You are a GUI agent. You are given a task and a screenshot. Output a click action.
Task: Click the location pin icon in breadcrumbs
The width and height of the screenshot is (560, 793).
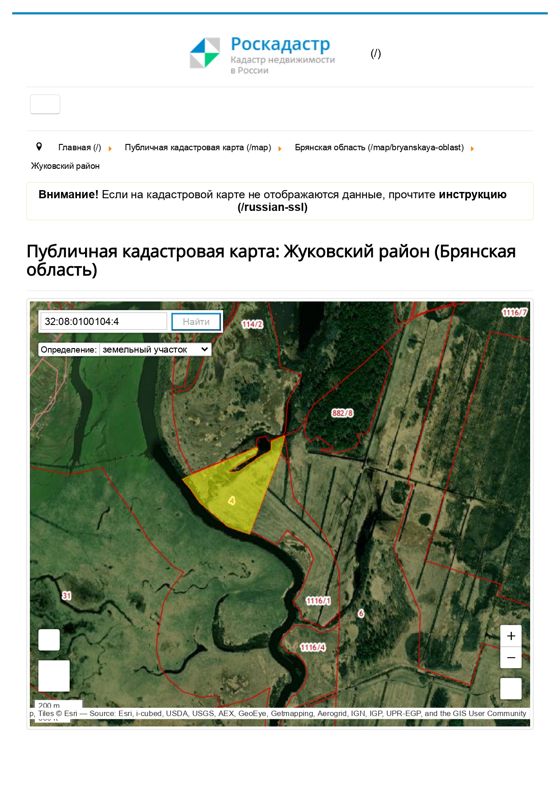click(x=39, y=147)
